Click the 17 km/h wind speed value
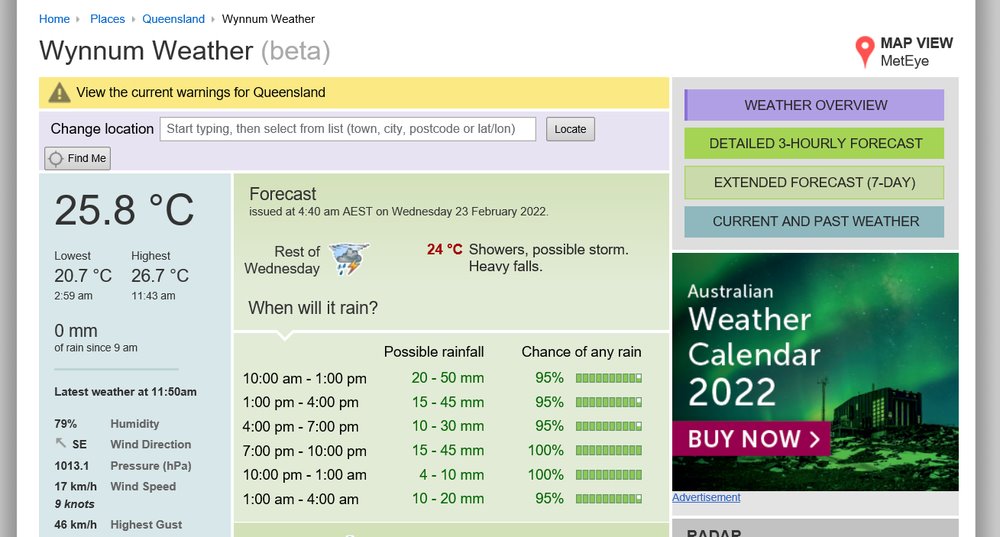The height and width of the screenshot is (537, 1000). pyautogui.click(x=75, y=486)
